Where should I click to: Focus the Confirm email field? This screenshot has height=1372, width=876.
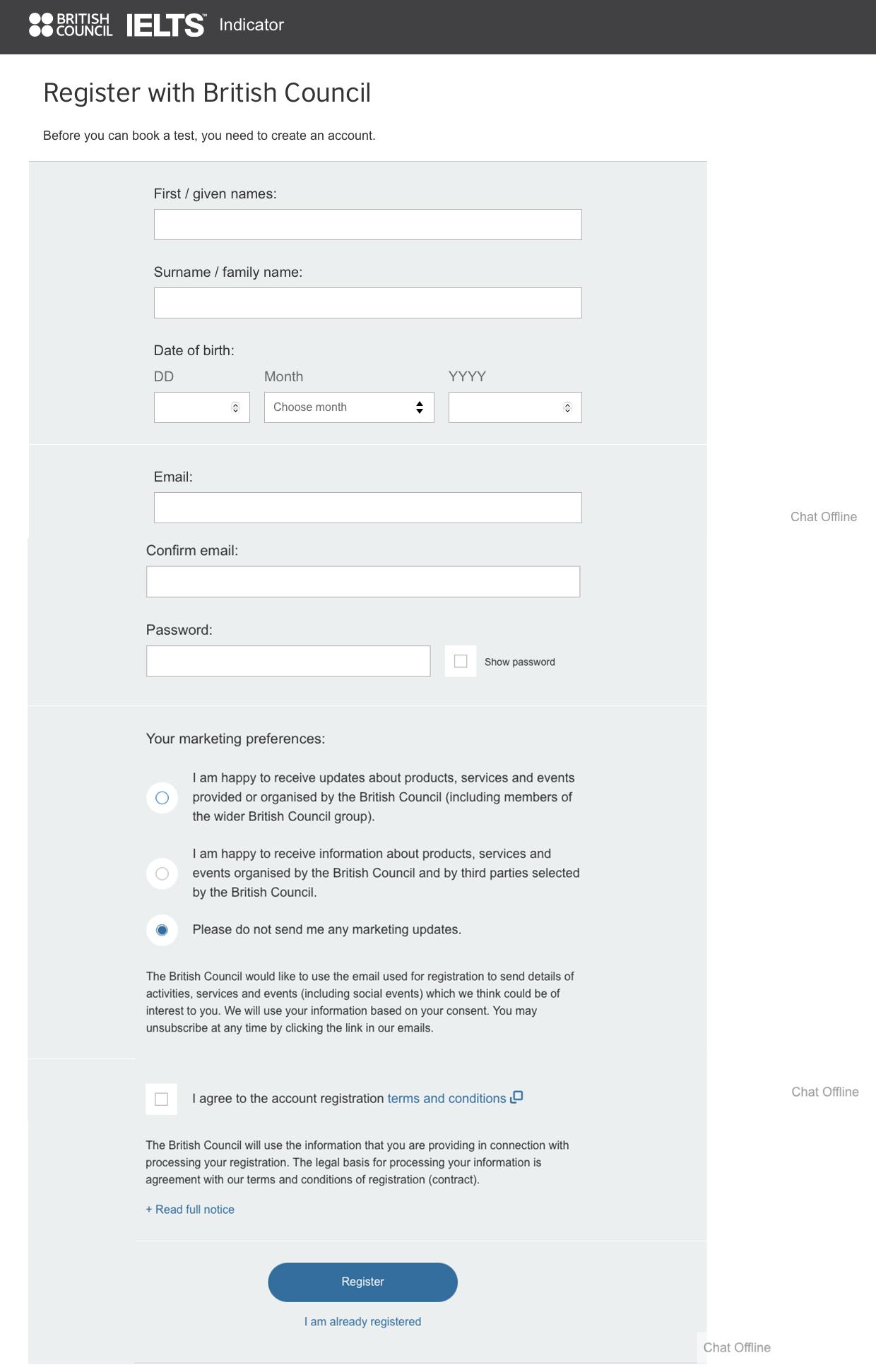tap(363, 582)
